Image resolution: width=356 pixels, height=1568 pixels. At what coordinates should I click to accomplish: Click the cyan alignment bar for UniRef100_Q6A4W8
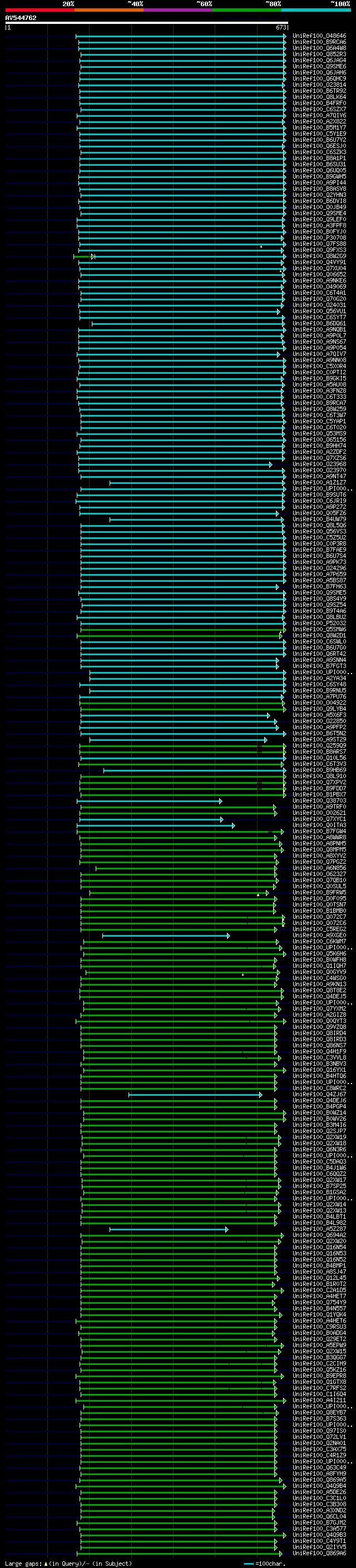[182, 48]
